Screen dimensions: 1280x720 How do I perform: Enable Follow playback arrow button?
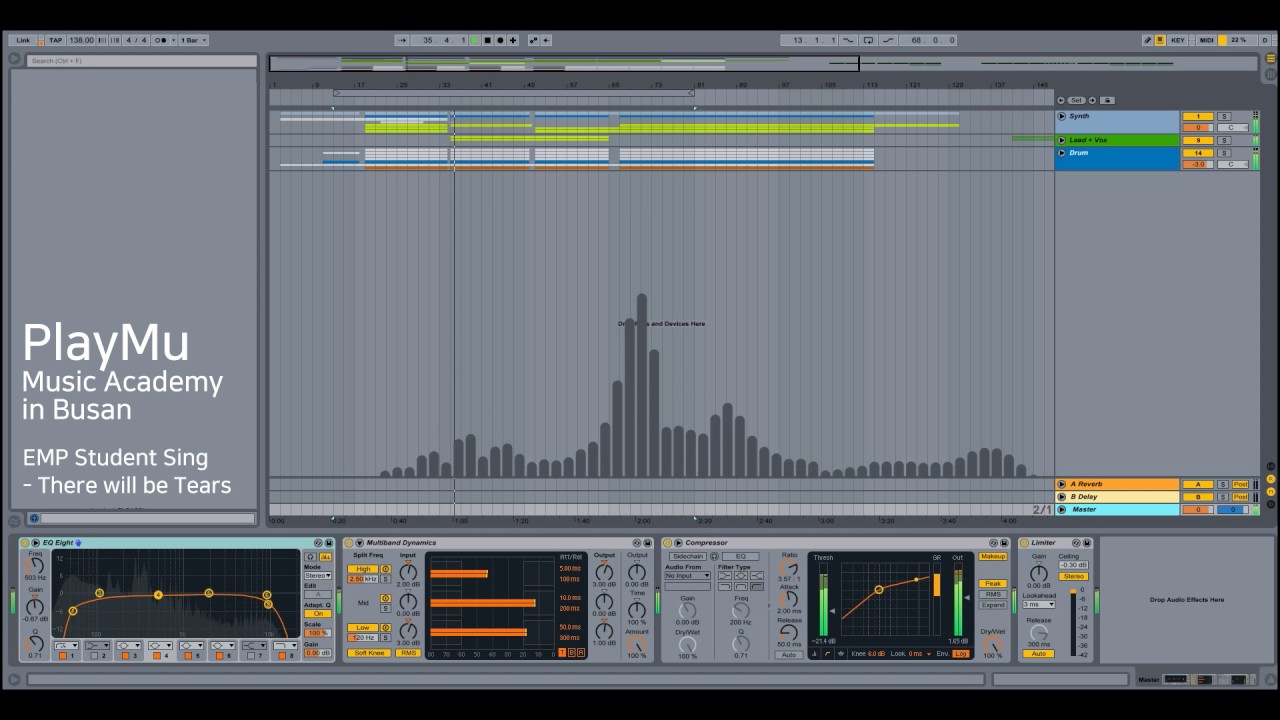pyautogui.click(x=401, y=40)
